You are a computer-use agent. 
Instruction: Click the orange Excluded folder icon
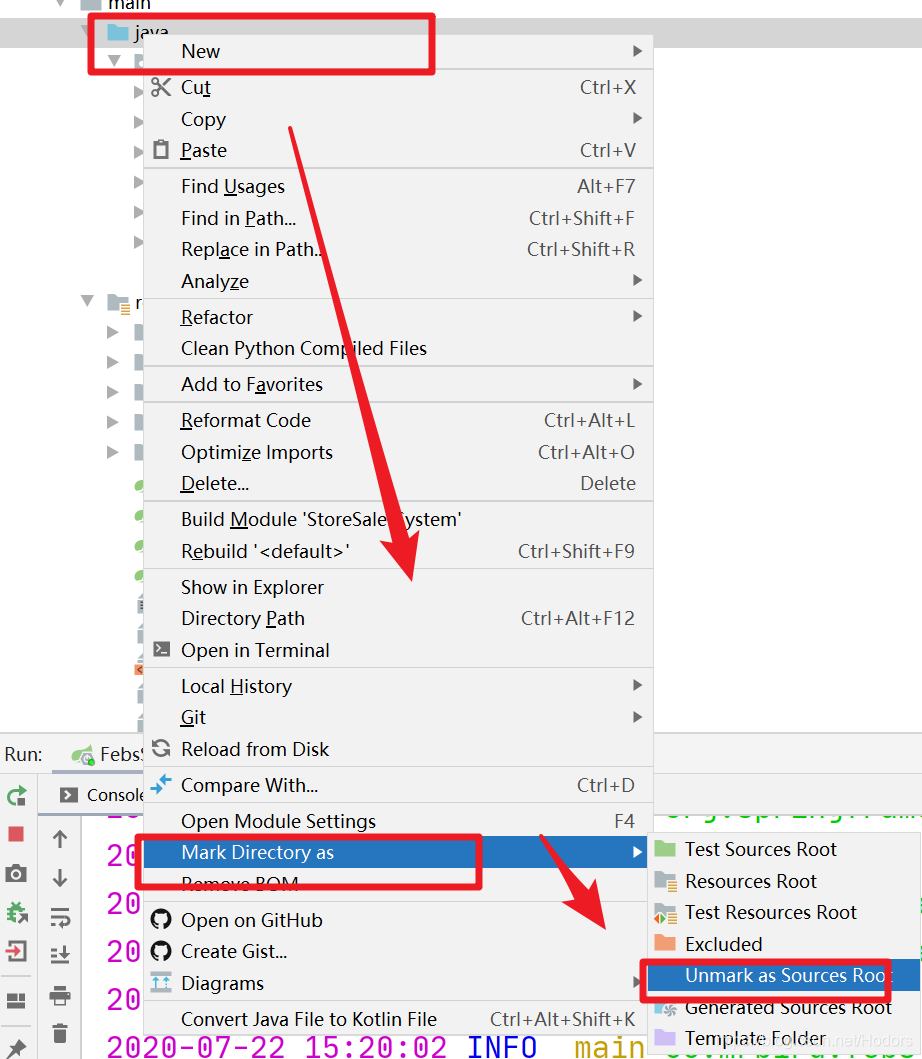pos(665,943)
